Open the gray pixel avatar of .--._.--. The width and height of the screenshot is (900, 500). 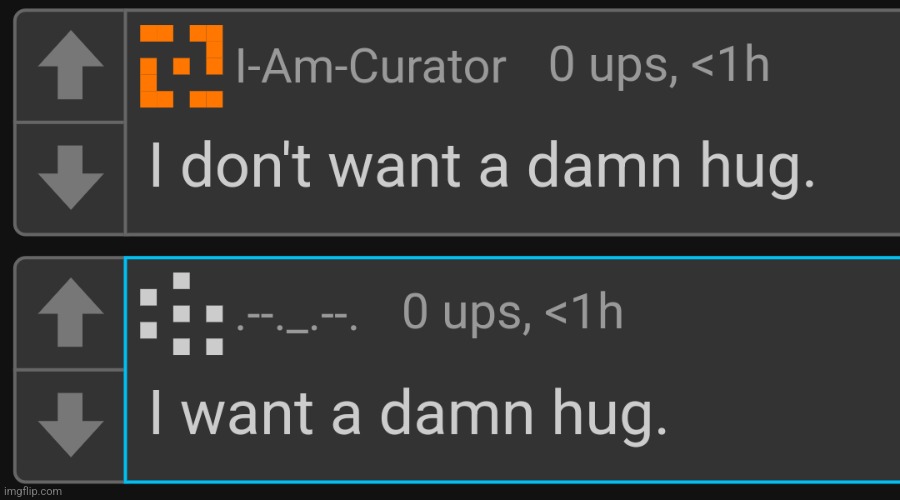(181, 313)
